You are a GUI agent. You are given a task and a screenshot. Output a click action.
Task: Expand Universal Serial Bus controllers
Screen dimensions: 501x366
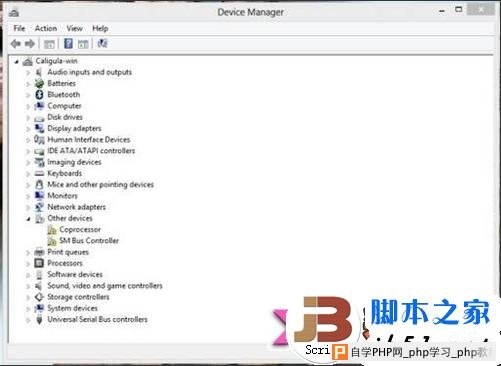point(28,320)
